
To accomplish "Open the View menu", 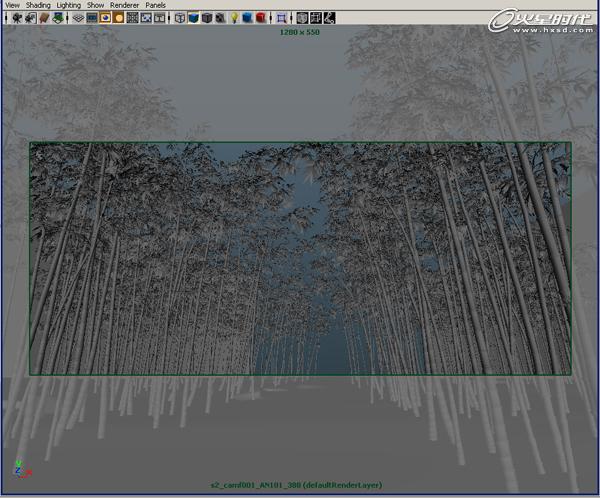I will [12, 5].
